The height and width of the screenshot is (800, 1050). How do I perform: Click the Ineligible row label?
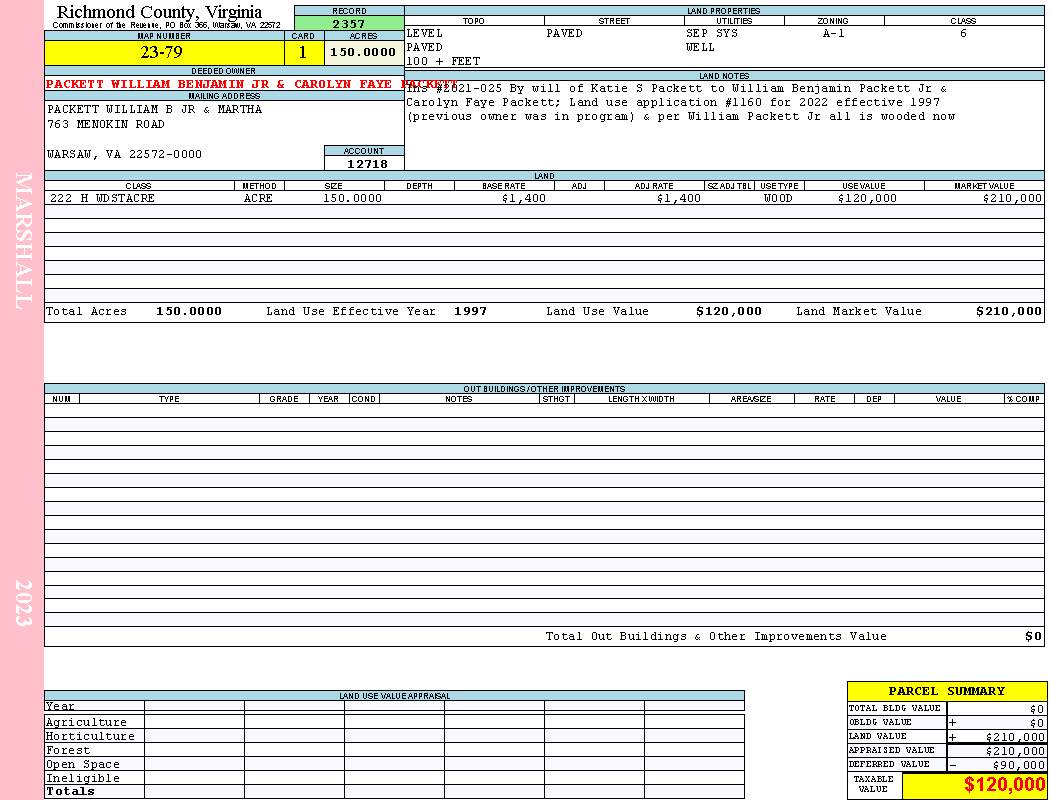pyautogui.click(x=82, y=779)
